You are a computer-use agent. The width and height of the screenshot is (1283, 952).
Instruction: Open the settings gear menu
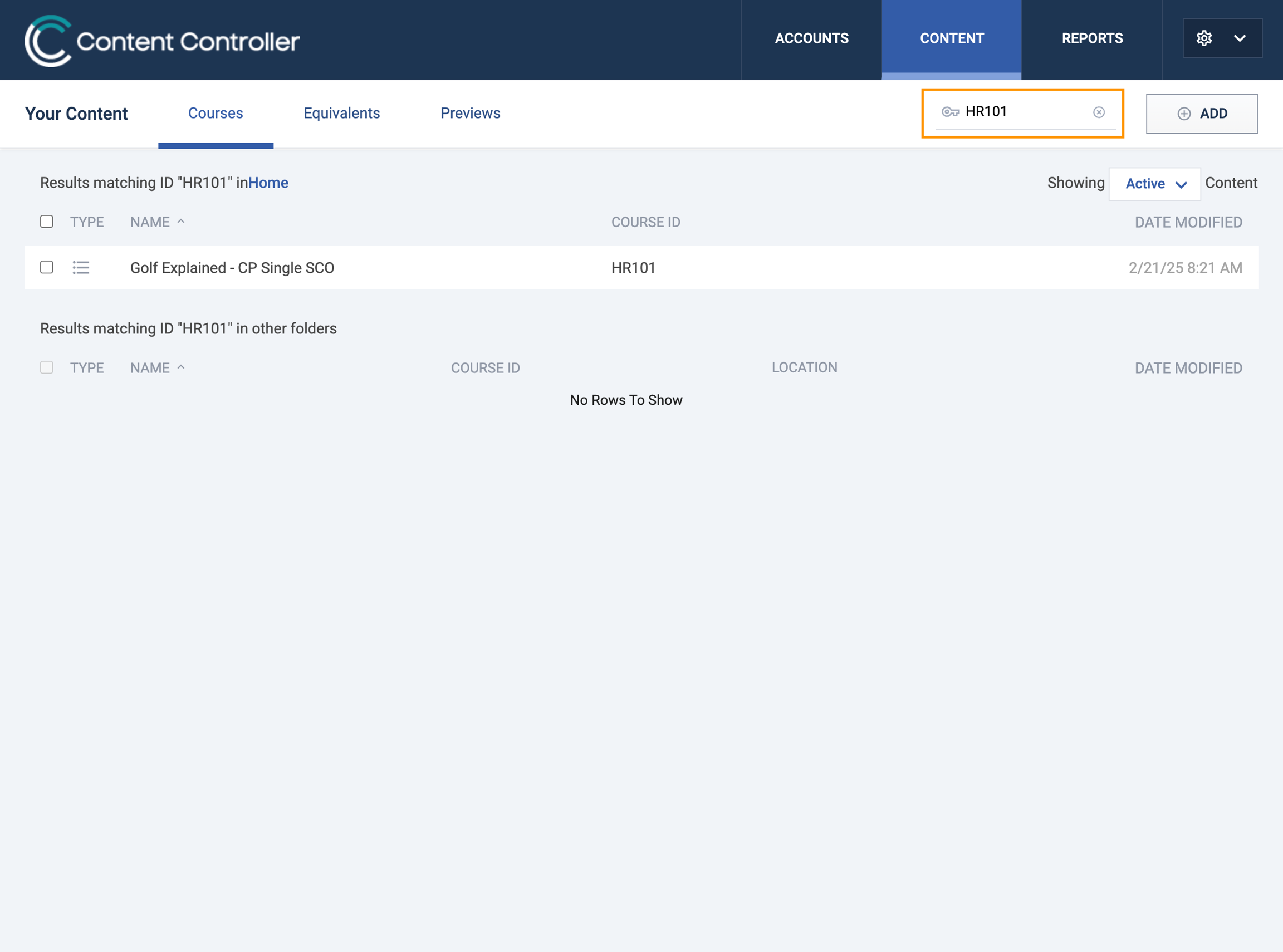(1204, 38)
